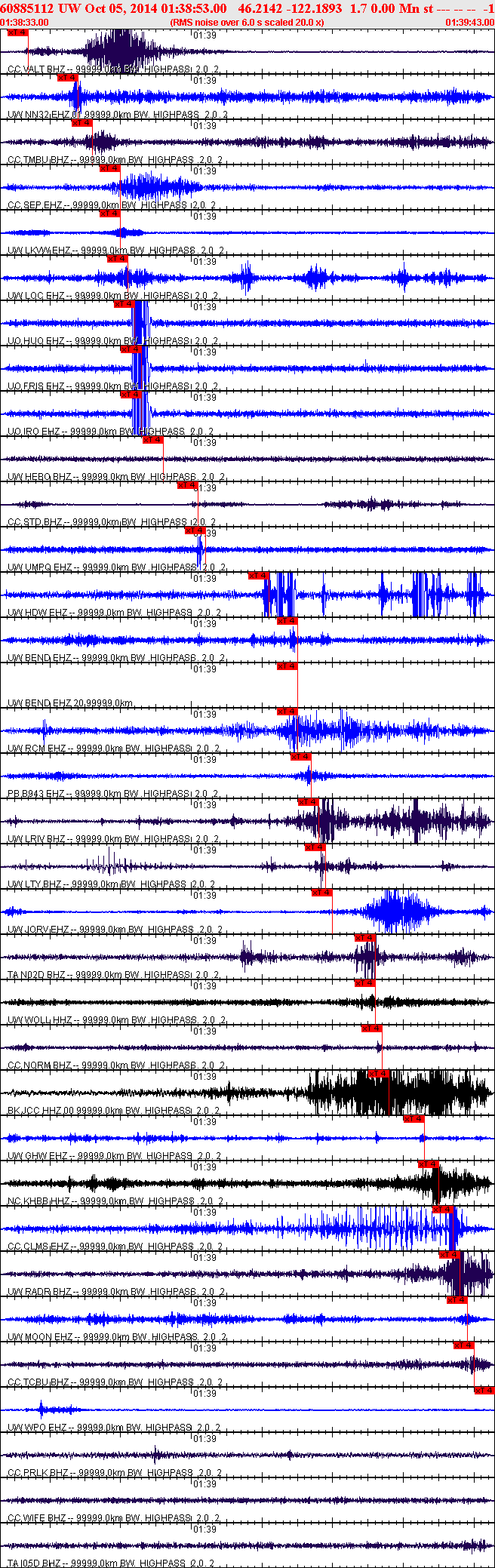Click the red pick marker on the CC TCBU trace
Image resolution: width=495 pixels, height=1568 pixels.
coord(463,1345)
